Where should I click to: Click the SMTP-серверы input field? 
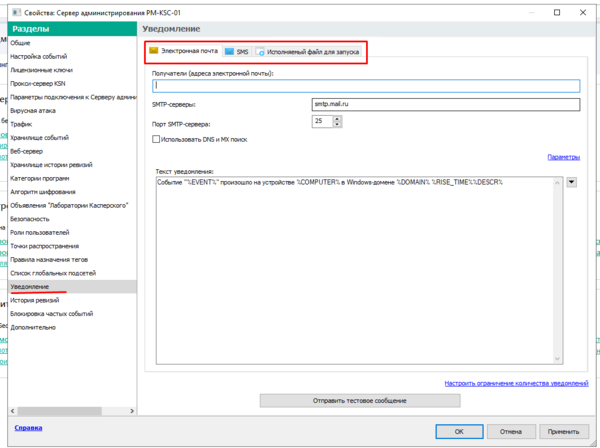(x=446, y=104)
